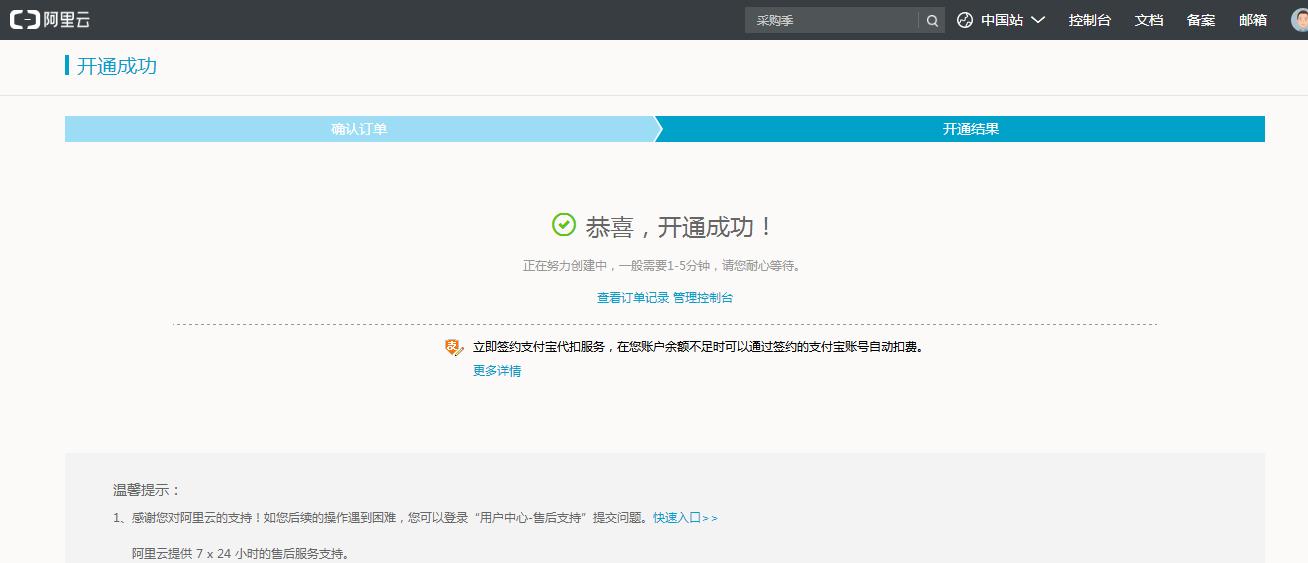Focus the 采购季 search input field

[830, 20]
